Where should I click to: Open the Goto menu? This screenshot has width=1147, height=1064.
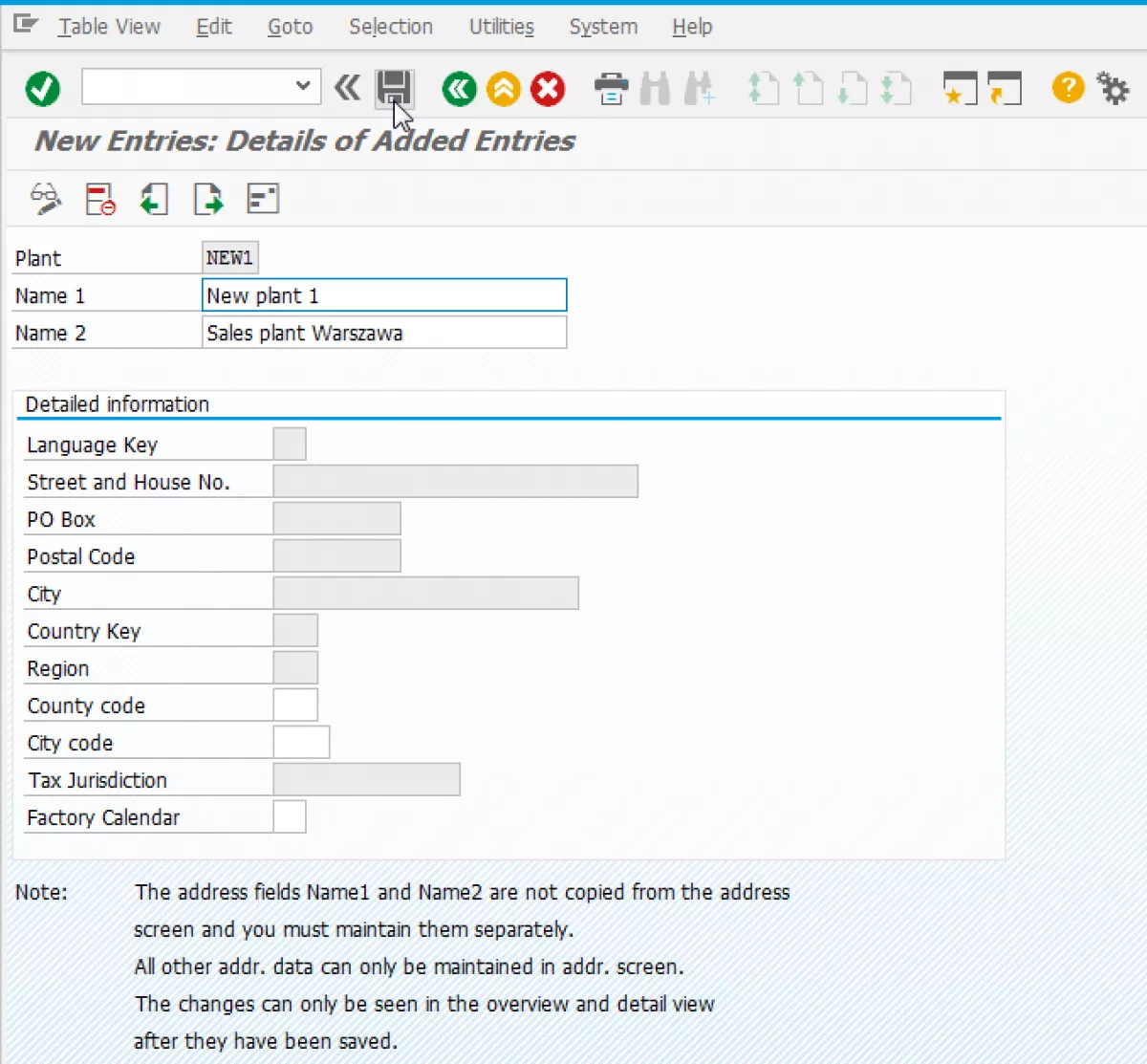pyautogui.click(x=290, y=27)
